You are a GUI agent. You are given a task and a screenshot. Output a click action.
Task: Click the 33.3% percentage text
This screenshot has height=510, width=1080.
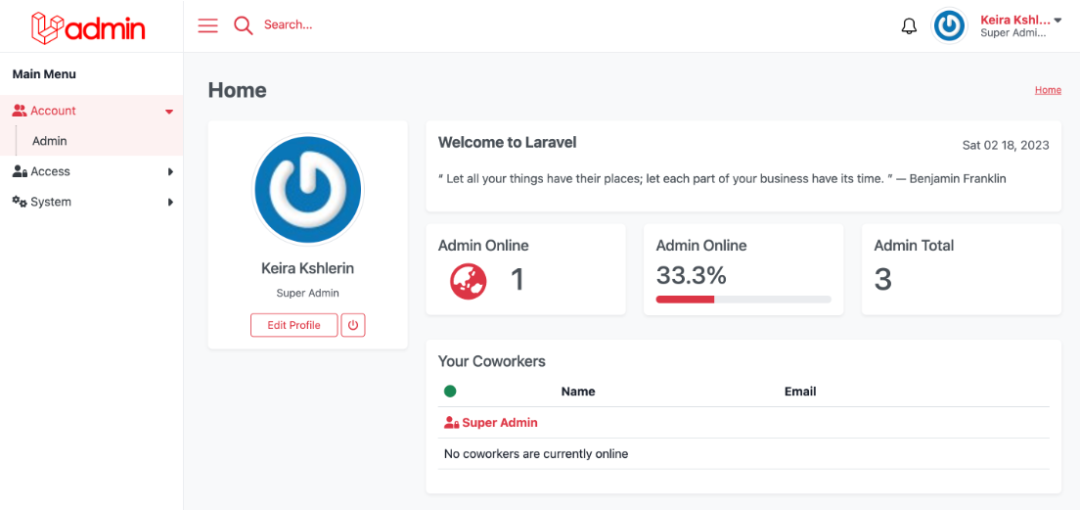click(x=691, y=276)
